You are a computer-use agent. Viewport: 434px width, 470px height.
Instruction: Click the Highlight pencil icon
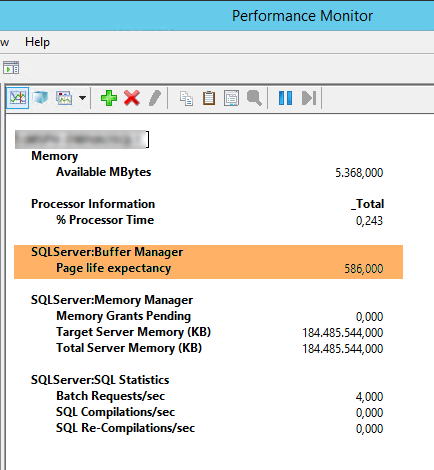154,98
